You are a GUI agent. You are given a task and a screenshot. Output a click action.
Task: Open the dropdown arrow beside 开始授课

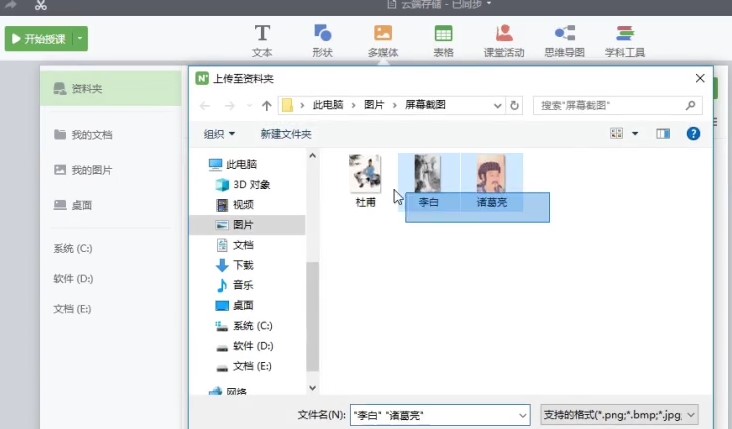tap(80, 39)
